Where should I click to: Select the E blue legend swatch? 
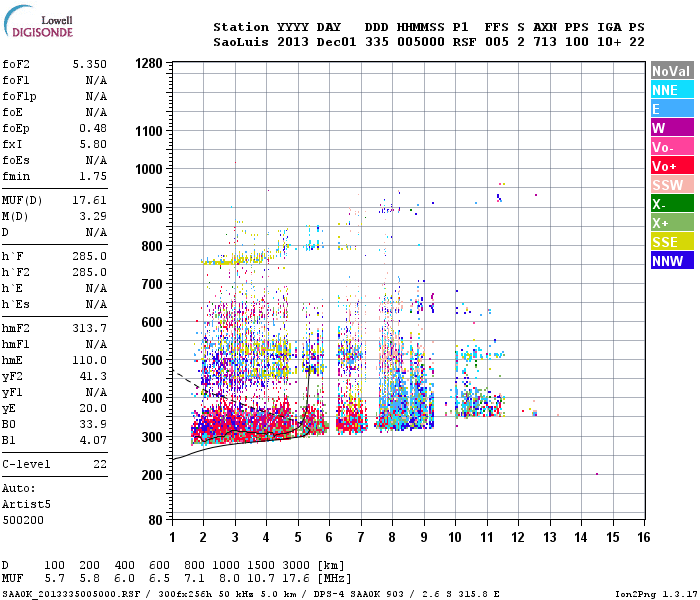(672, 109)
